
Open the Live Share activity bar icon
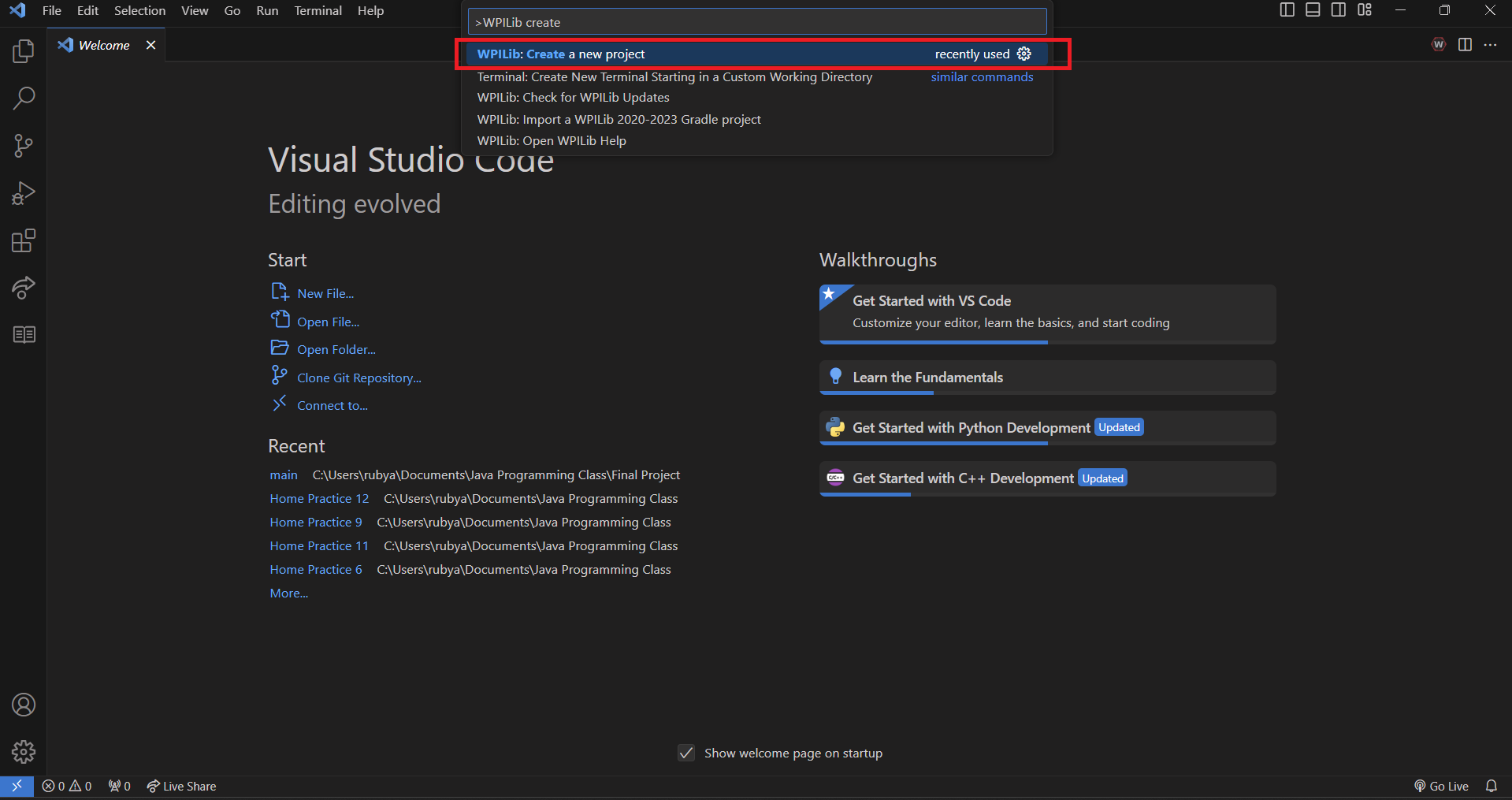coord(24,288)
